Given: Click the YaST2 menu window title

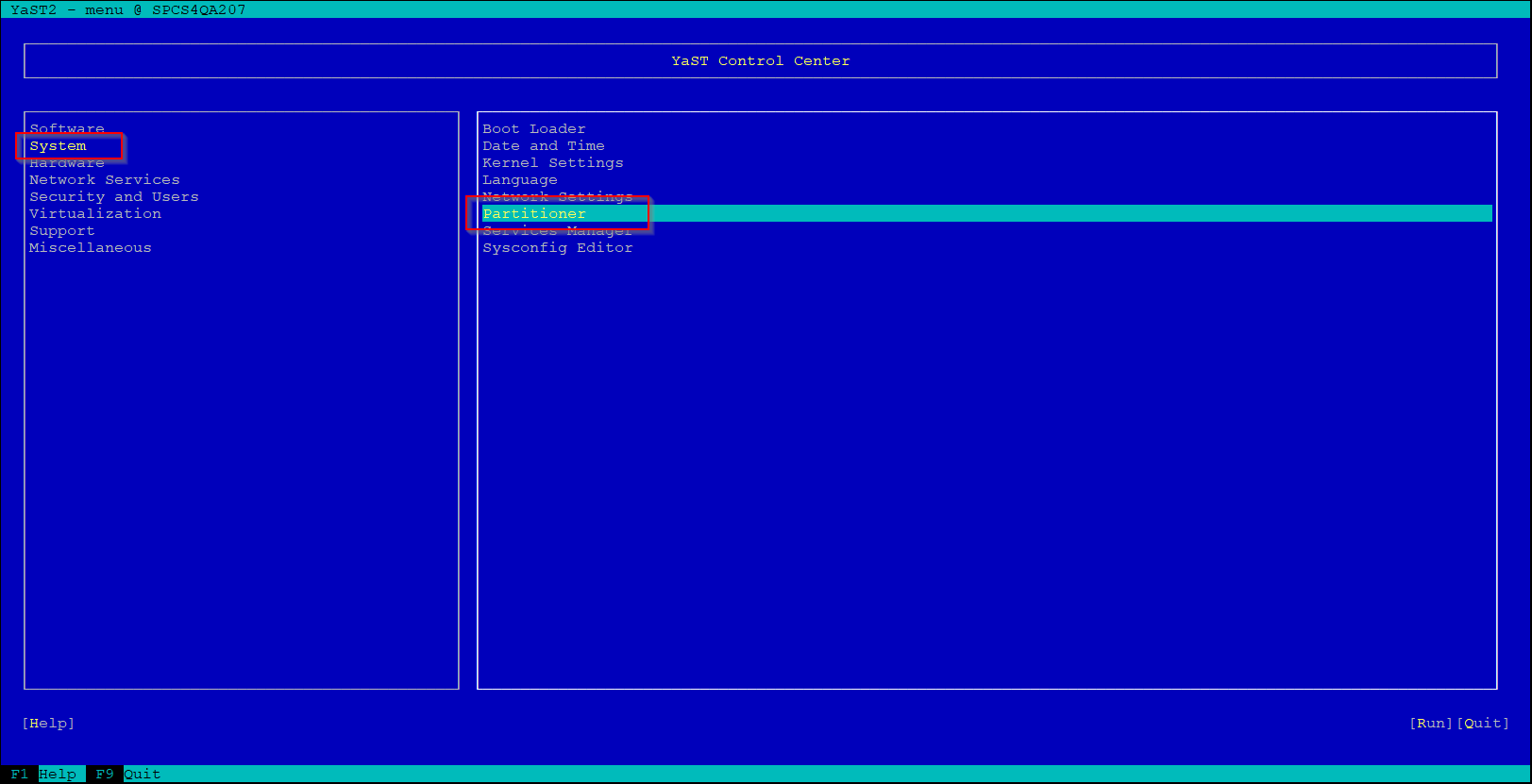Looking at the screenshot, I should [x=128, y=9].
